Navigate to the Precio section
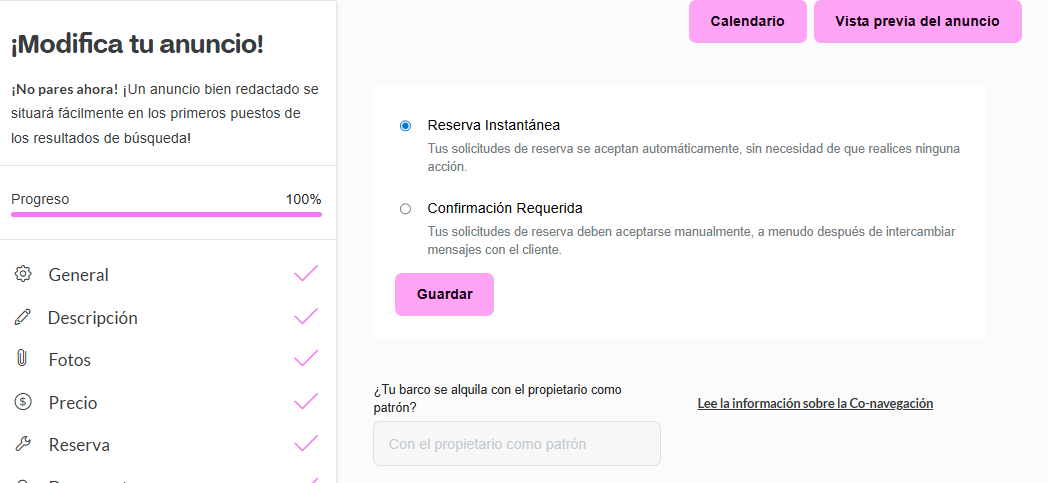This screenshot has width=1048, height=483. (x=73, y=403)
